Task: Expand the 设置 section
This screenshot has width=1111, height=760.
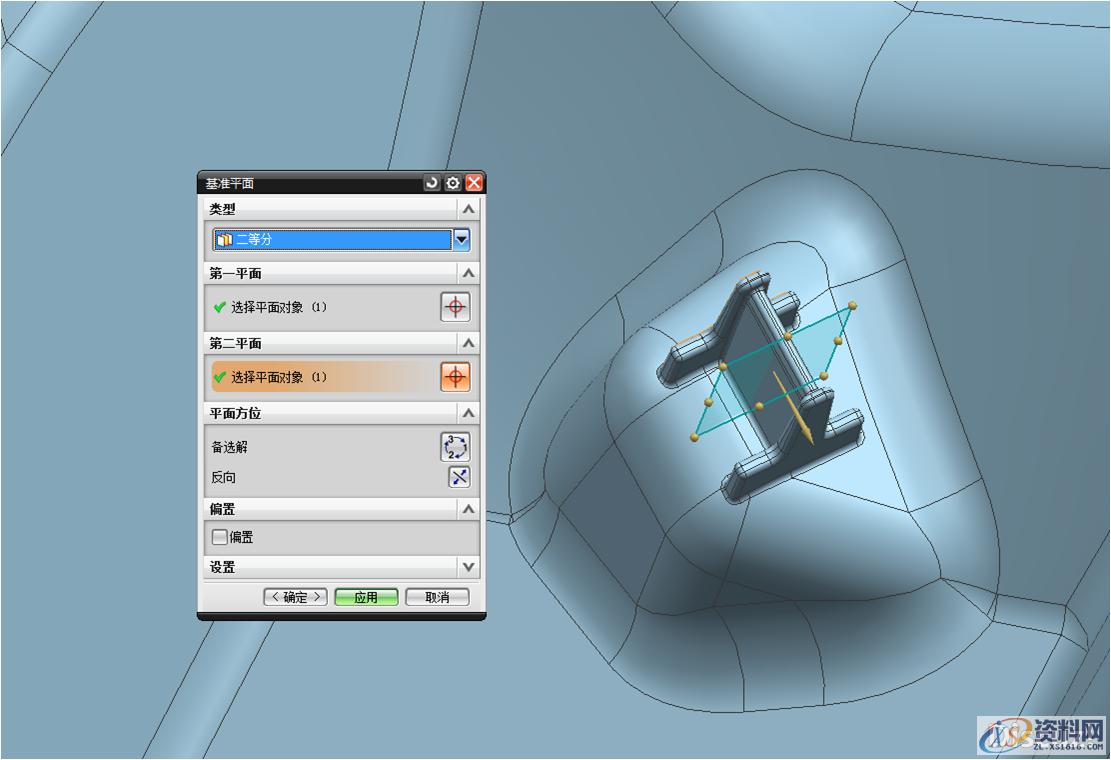Action: click(468, 567)
